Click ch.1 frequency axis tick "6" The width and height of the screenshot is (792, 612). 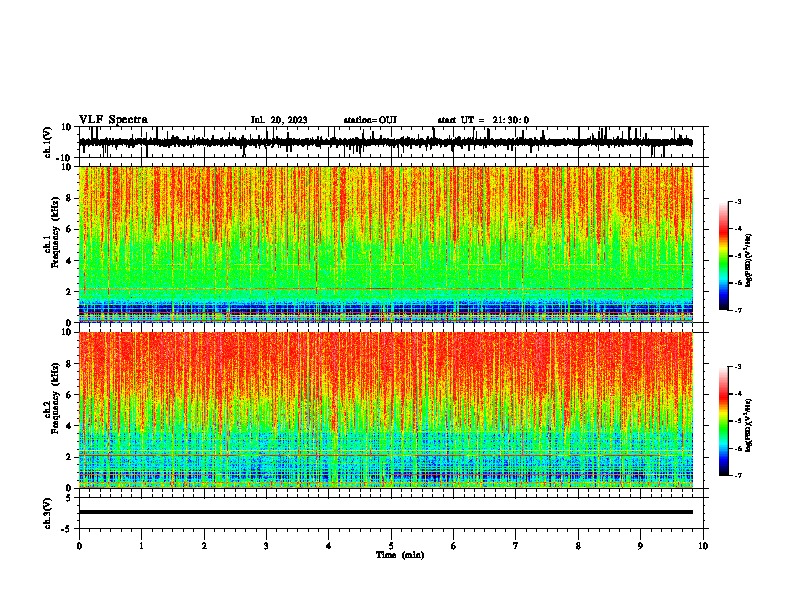click(68, 229)
